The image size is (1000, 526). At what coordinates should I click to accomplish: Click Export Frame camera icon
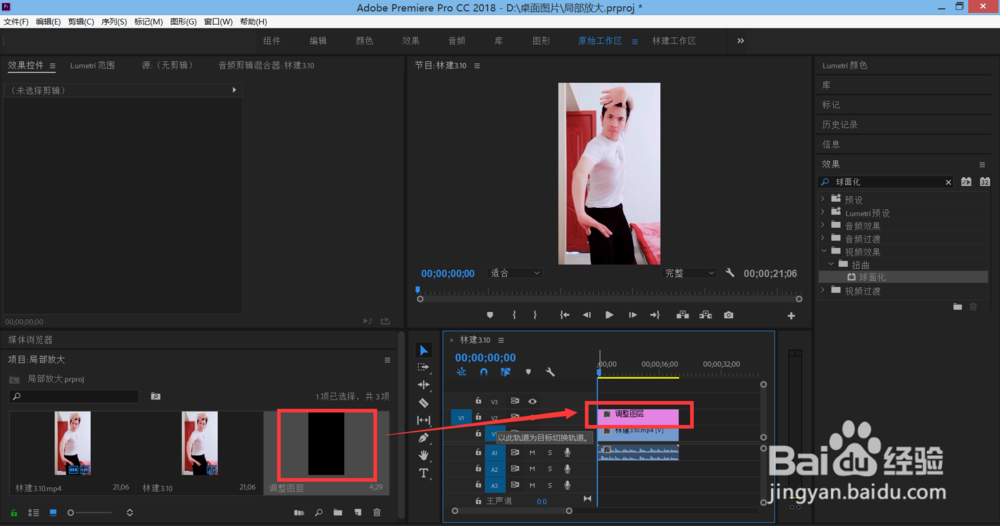tap(728, 315)
